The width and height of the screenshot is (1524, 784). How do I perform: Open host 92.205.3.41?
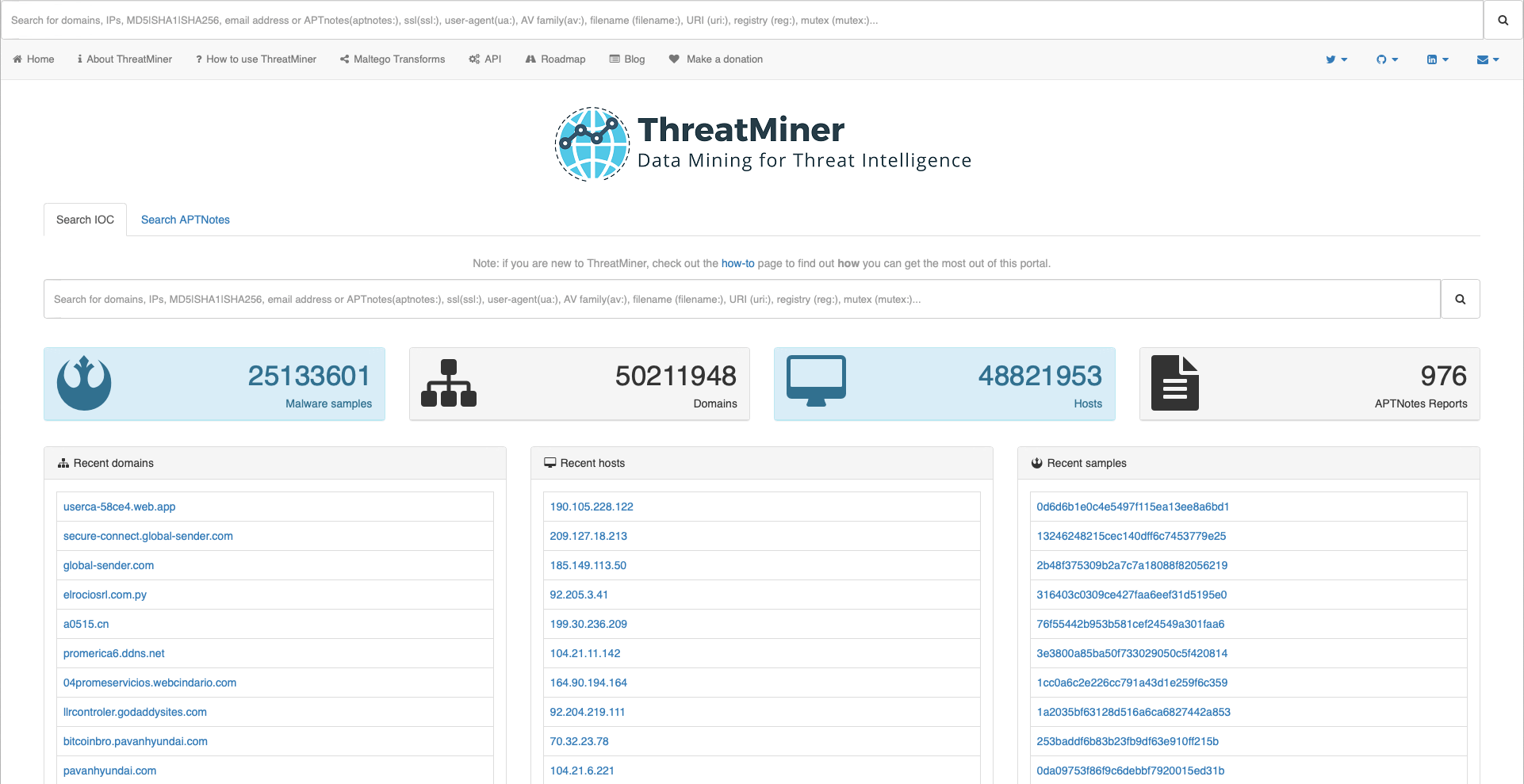[x=579, y=595]
